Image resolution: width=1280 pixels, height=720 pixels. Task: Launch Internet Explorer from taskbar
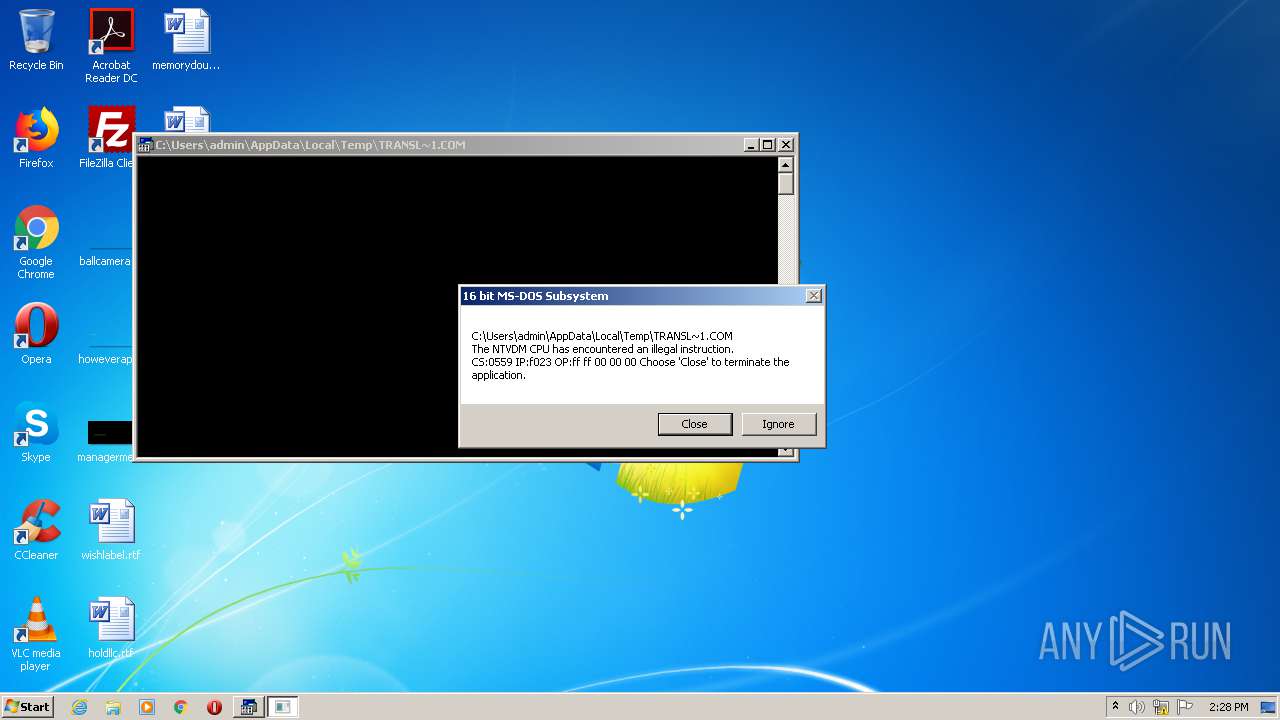pyautogui.click(x=79, y=707)
